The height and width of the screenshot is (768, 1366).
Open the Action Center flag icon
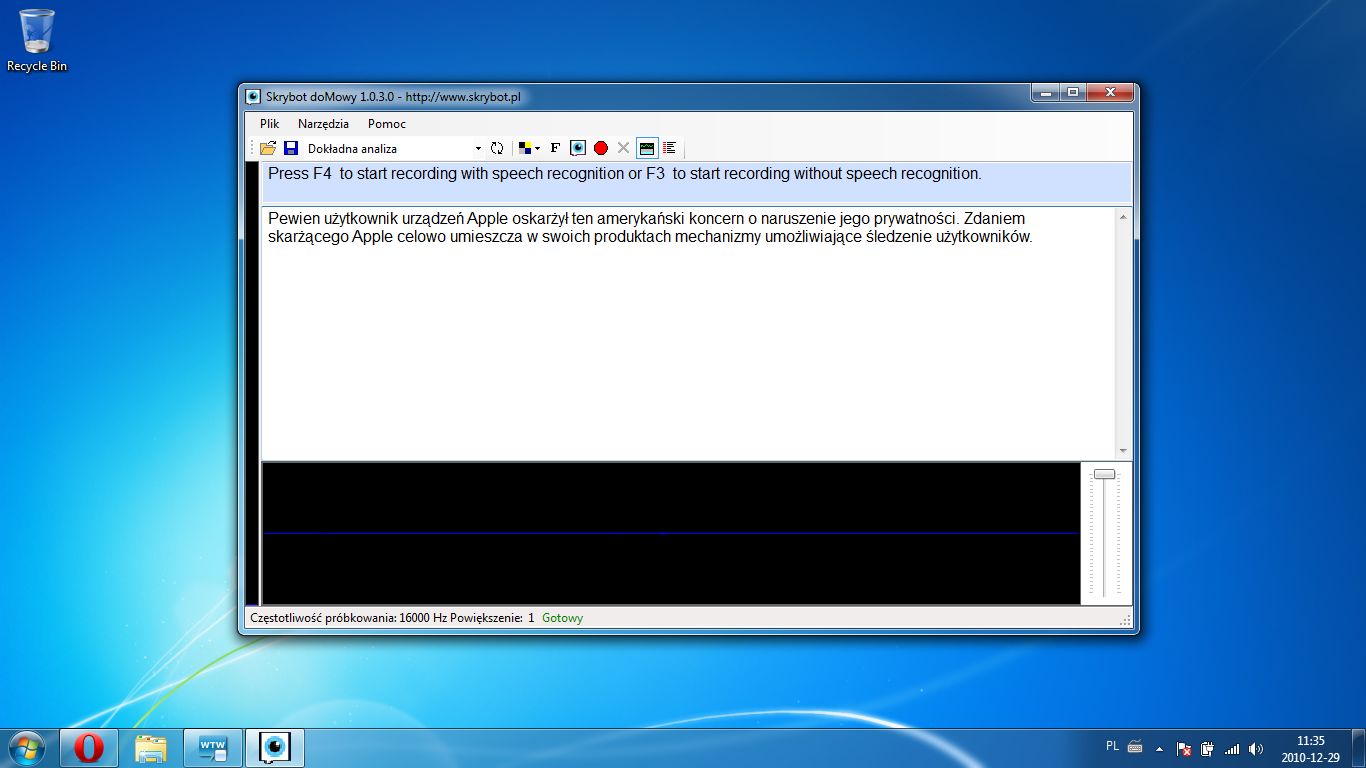1184,748
